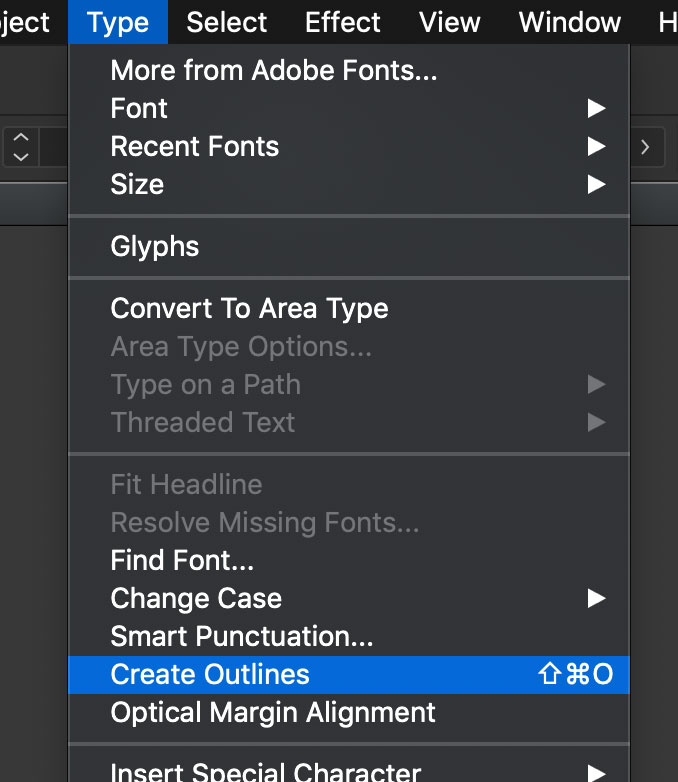This screenshot has width=678, height=782.
Task: Open the Glyphs panel
Action: 155,246
